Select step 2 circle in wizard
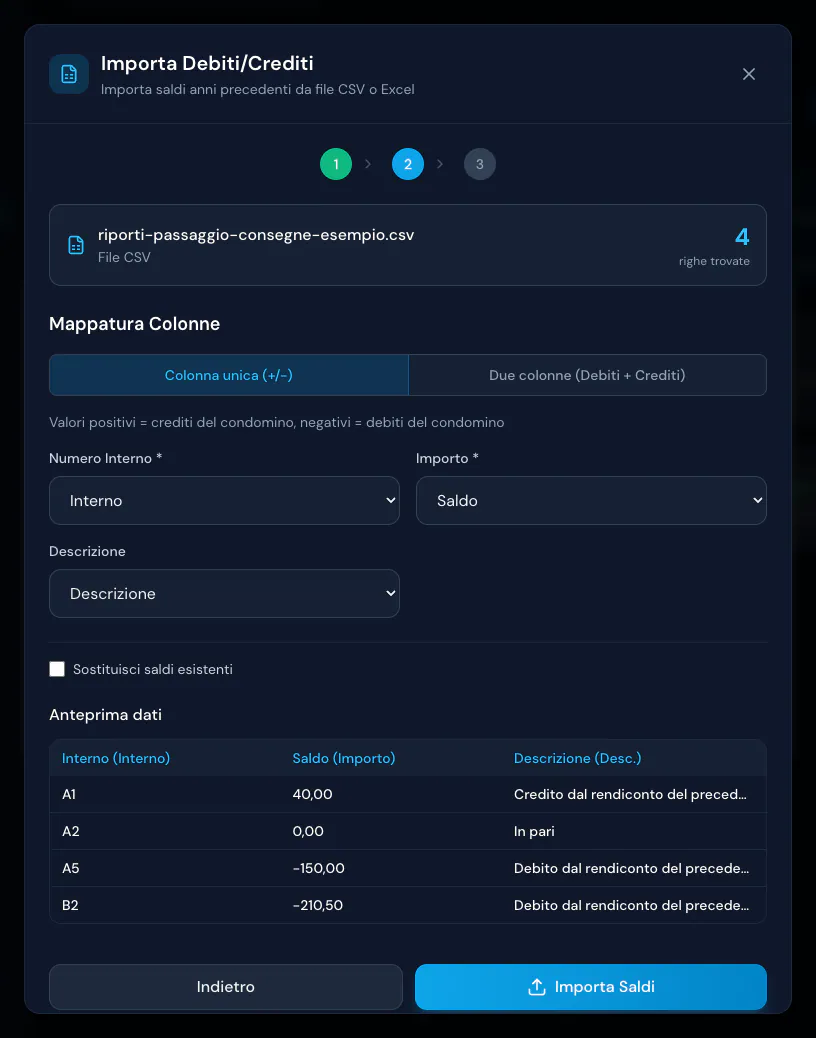This screenshot has width=816, height=1038. [408, 164]
